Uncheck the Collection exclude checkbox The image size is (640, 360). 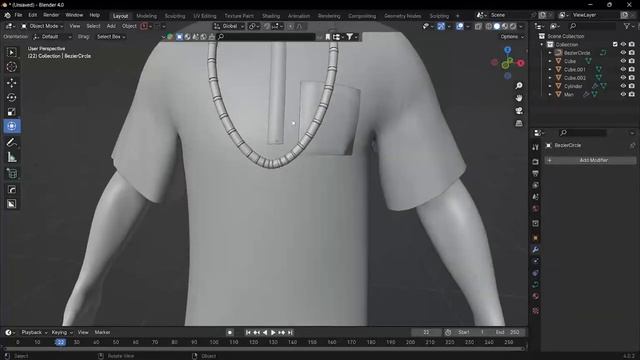coord(615,44)
